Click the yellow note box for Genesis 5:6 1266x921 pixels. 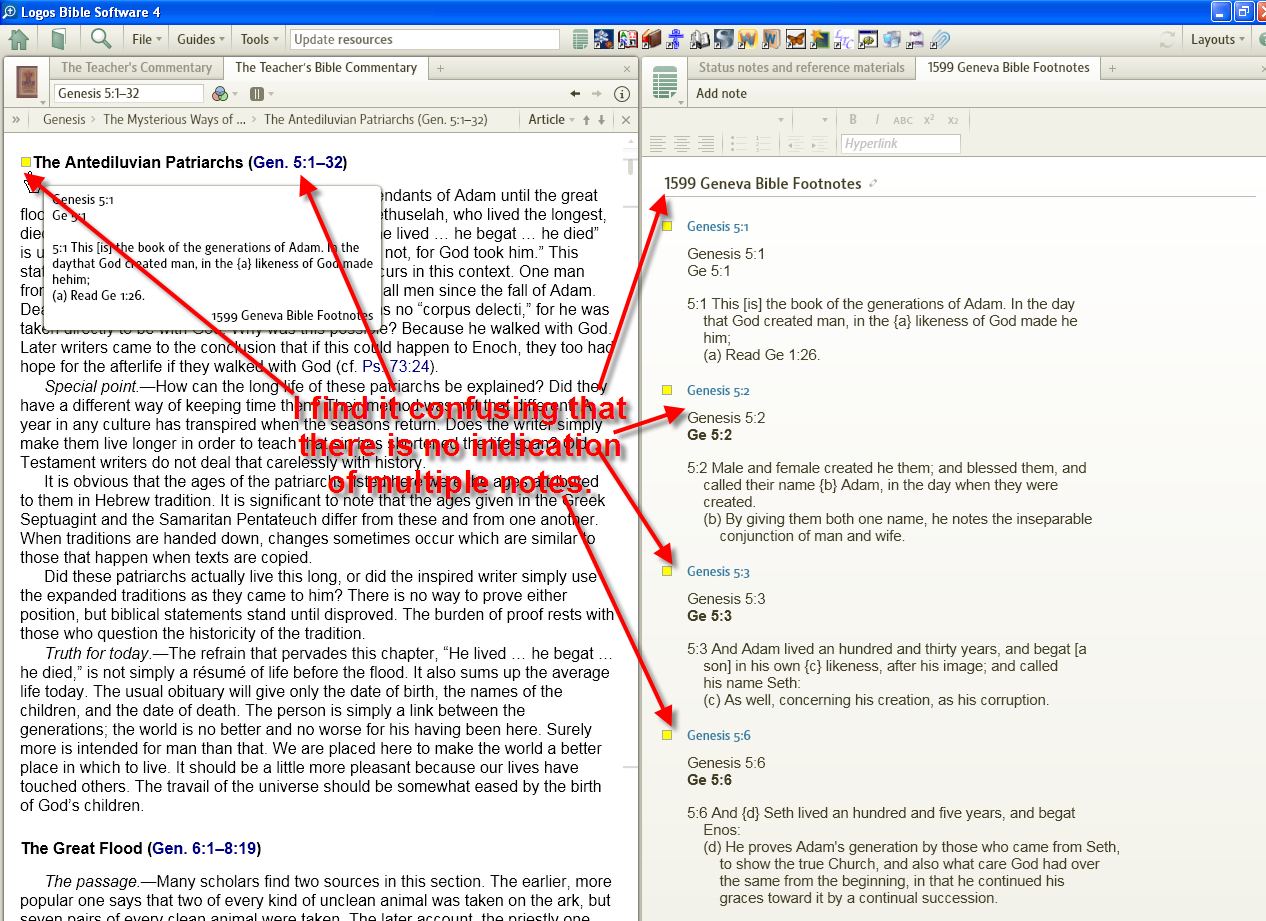pos(667,735)
